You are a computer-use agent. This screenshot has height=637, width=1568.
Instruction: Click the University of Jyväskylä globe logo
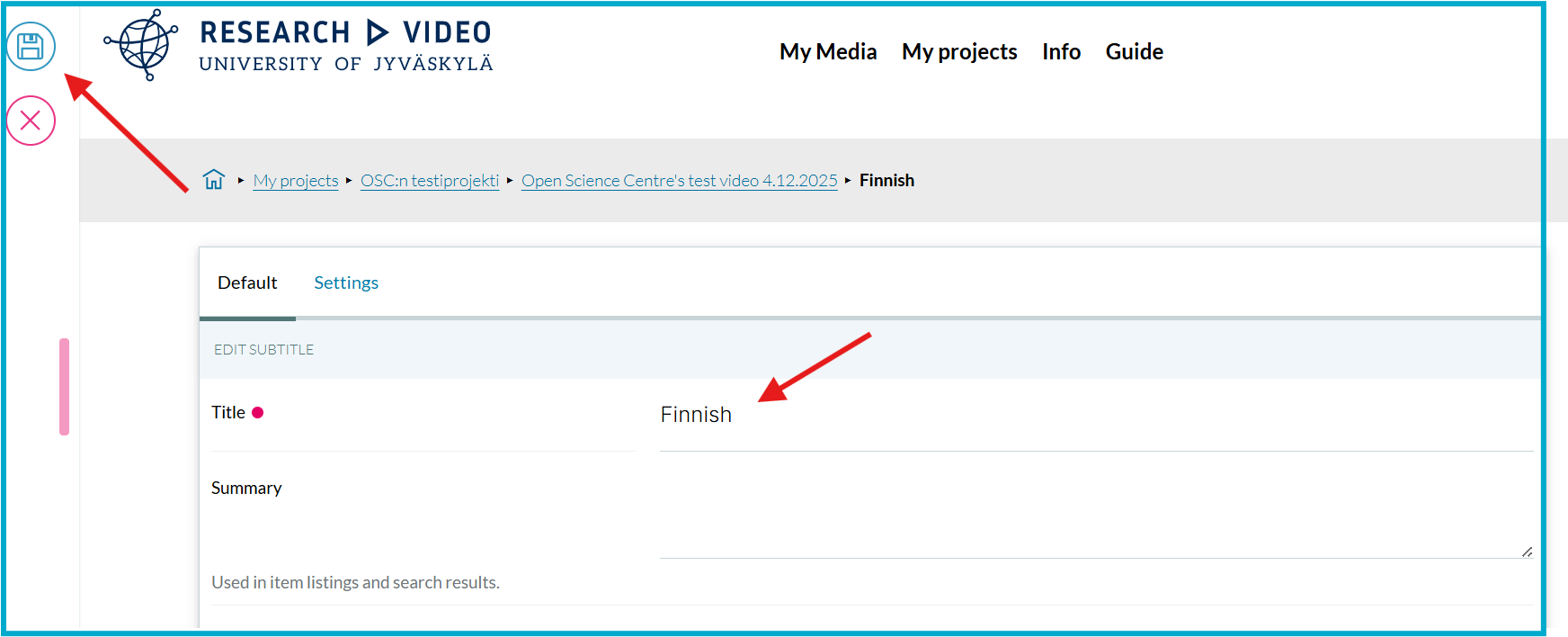(x=143, y=45)
